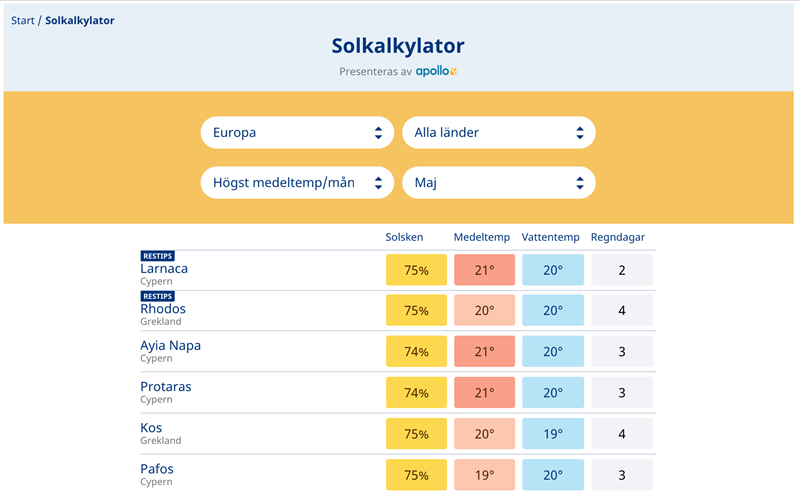The image size is (800, 494).
Task: Open the Pafos destination link
Action: (x=157, y=469)
